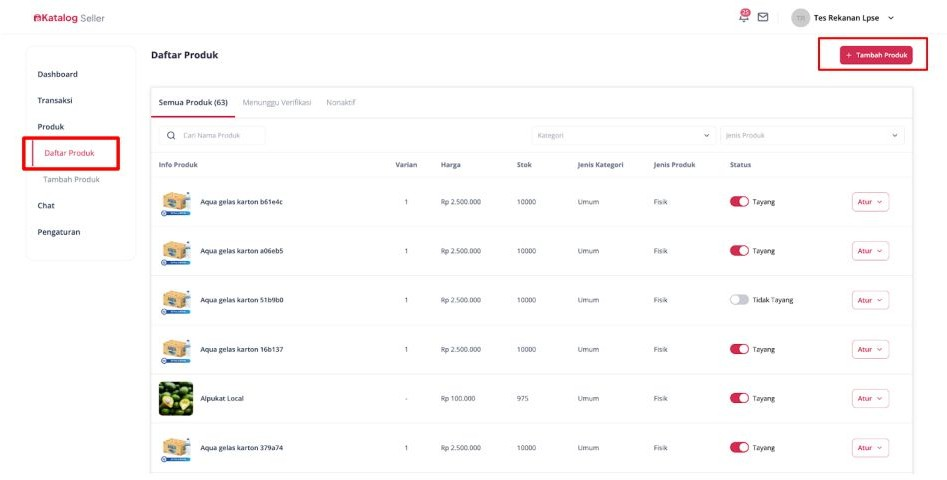This screenshot has height=480, width=947.
Task: Open Transaksi in the sidebar
Action: (x=55, y=100)
